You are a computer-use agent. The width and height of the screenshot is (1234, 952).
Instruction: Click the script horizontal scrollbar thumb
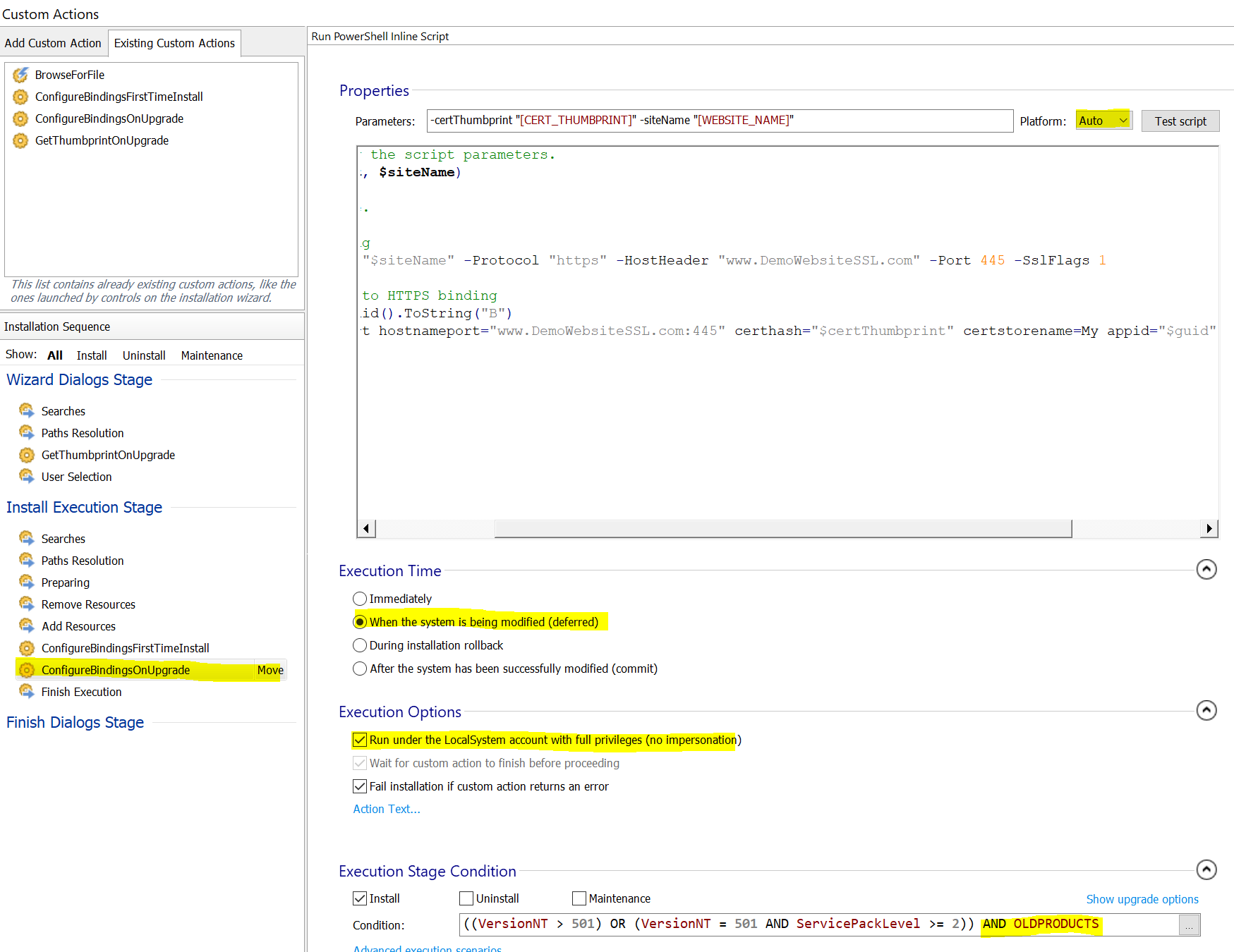783,528
